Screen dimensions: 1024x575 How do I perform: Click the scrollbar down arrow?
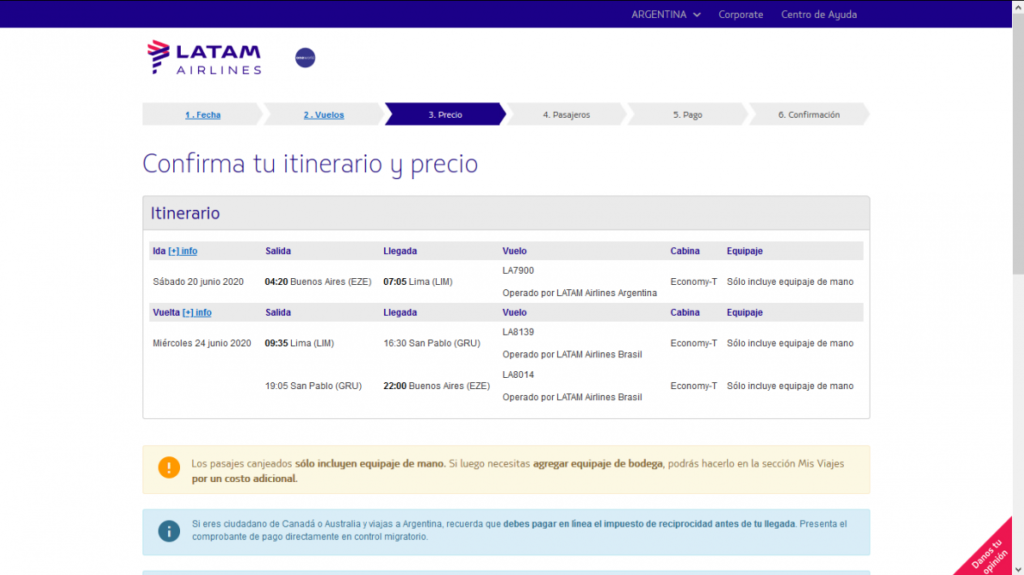click(1018, 570)
